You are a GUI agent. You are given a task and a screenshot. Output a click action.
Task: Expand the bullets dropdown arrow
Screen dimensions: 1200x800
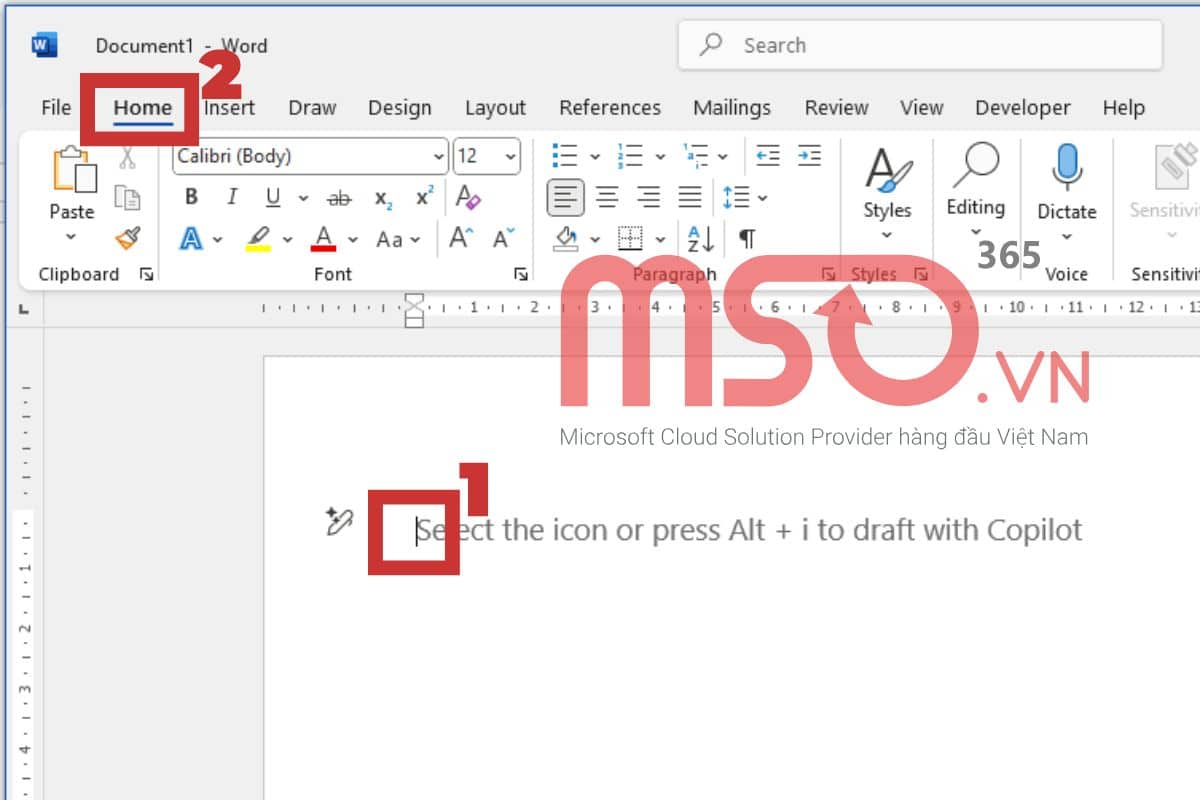(x=595, y=157)
